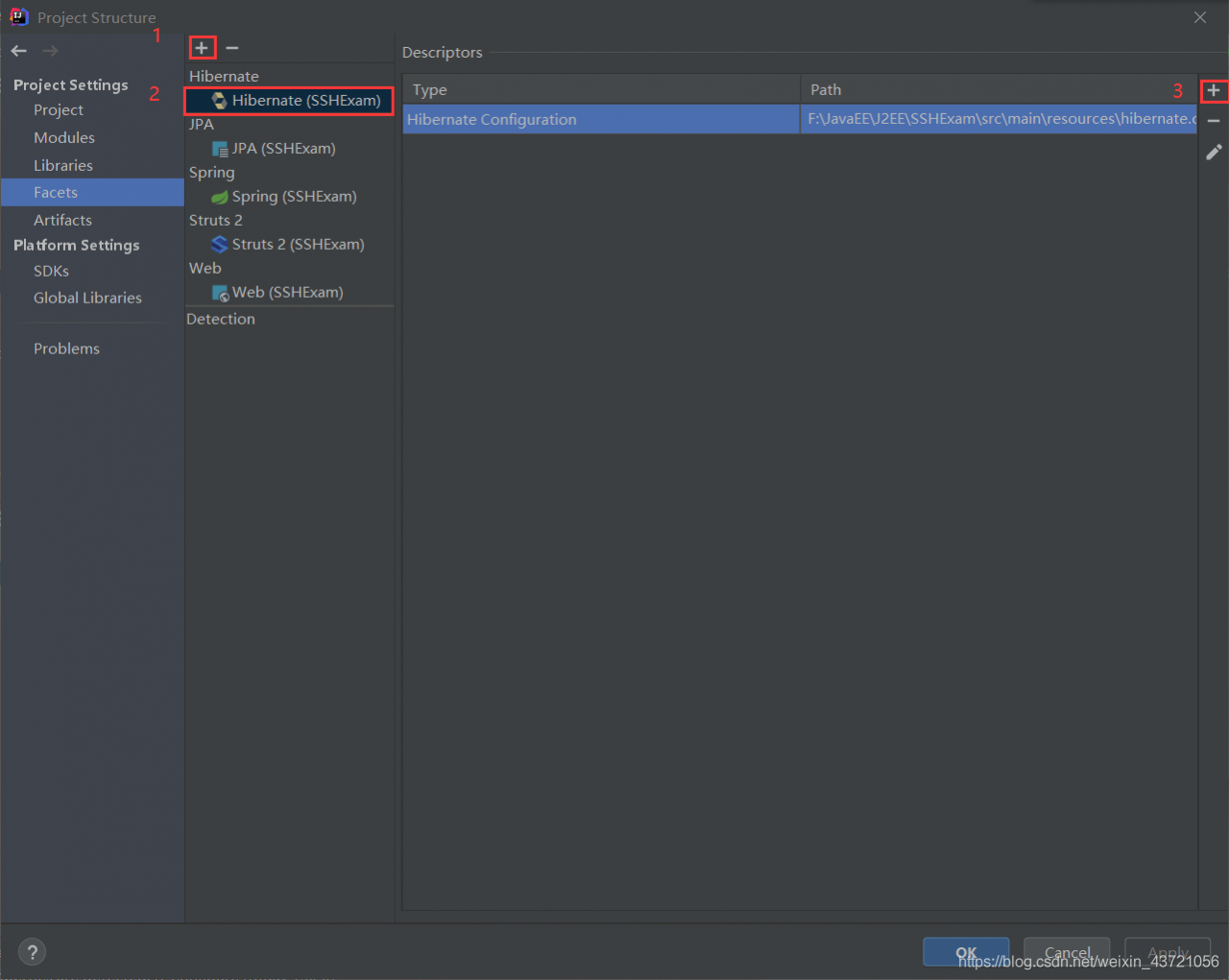The height and width of the screenshot is (980, 1229).
Task: Open the Detection entry
Action: coord(221,320)
